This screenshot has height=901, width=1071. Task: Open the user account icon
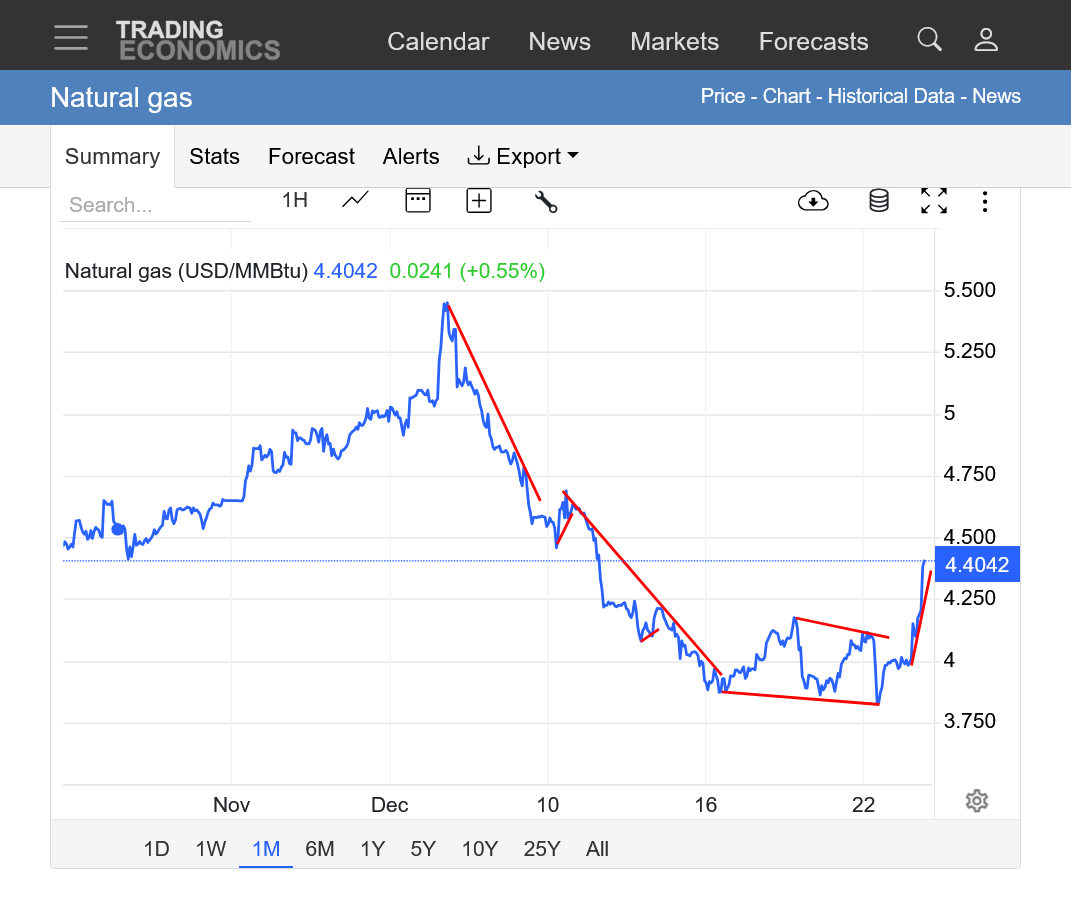(986, 40)
